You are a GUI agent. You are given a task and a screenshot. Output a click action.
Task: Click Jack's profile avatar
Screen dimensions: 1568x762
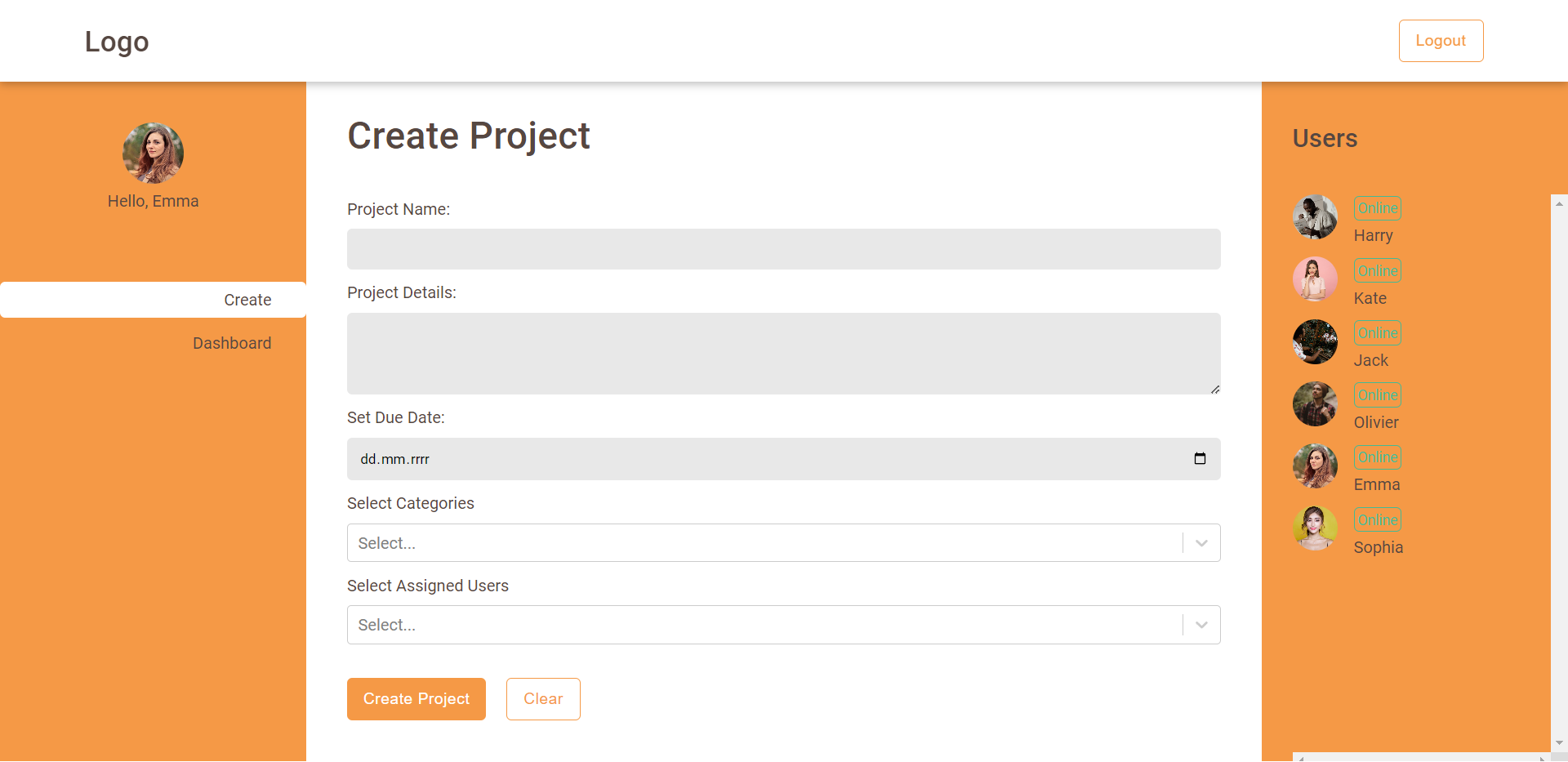coord(1315,342)
